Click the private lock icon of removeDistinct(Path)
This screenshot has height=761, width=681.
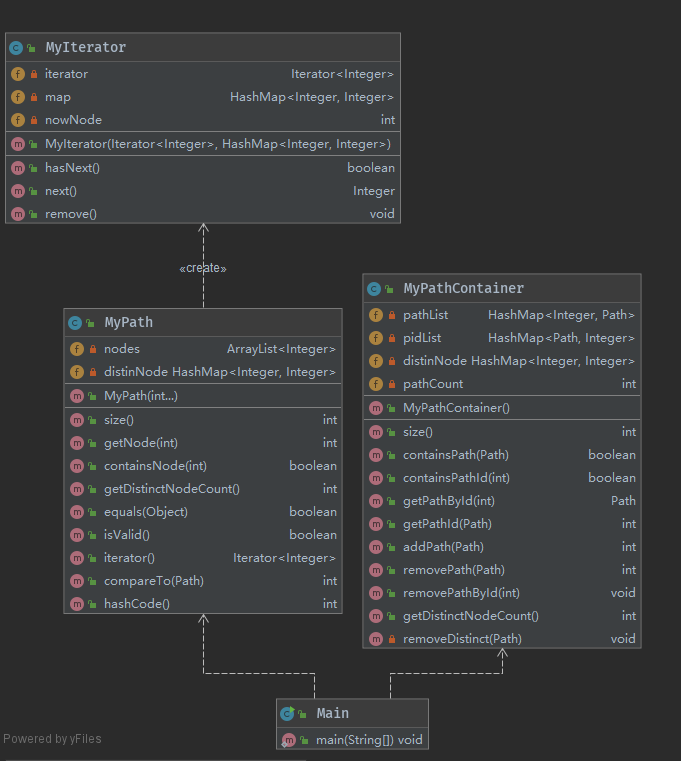point(392,639)
